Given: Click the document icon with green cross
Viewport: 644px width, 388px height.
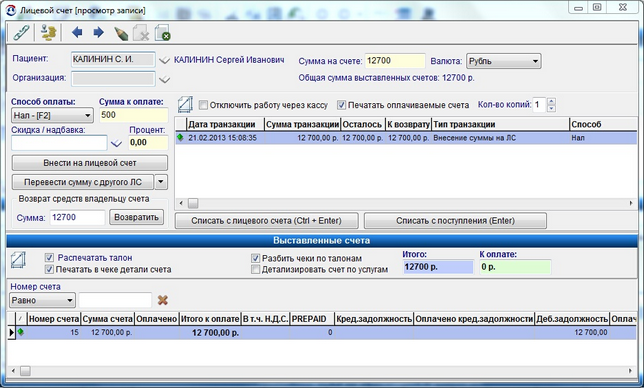Looking at the screenshot, I should pyautogui.click(x=163, y=33).
